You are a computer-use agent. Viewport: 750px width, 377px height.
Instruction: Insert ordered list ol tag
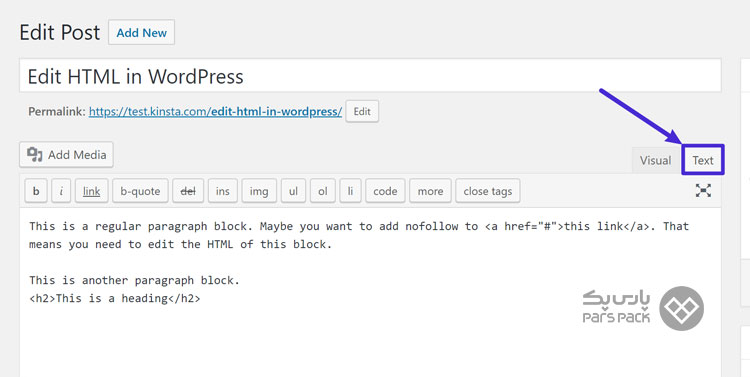tap(323, 191)
